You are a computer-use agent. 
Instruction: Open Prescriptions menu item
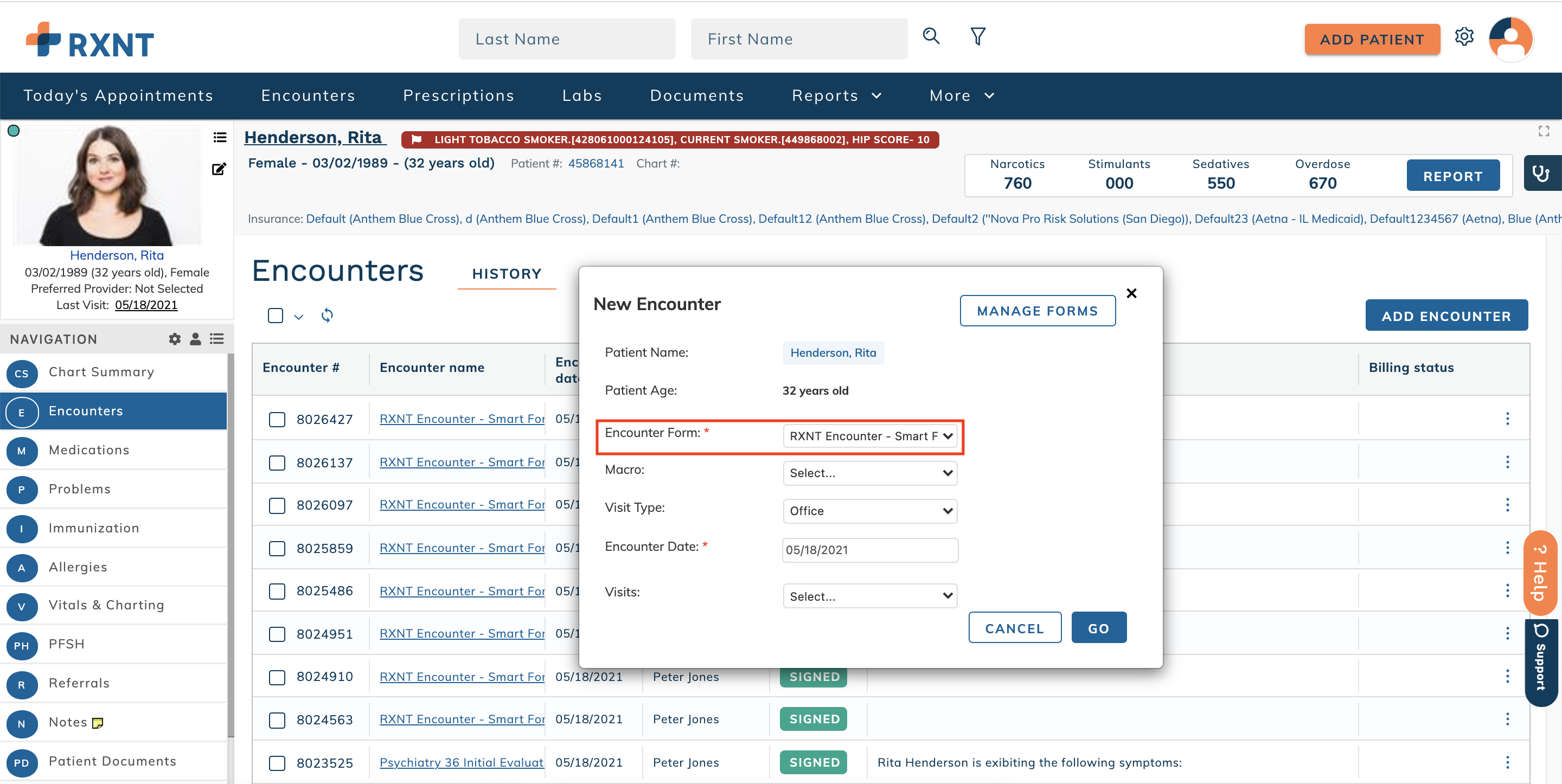point(458,95)
